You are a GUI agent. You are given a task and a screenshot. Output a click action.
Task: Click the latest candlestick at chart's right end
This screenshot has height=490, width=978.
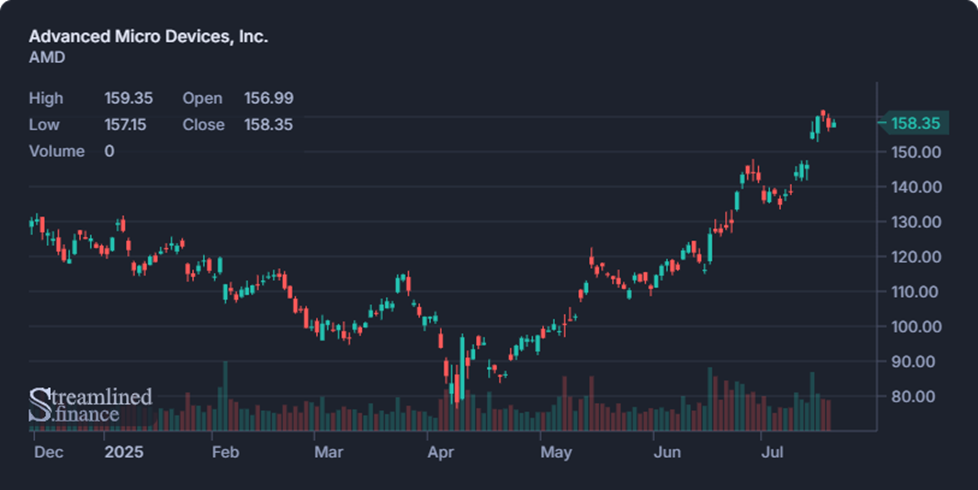tap(834, 124)
